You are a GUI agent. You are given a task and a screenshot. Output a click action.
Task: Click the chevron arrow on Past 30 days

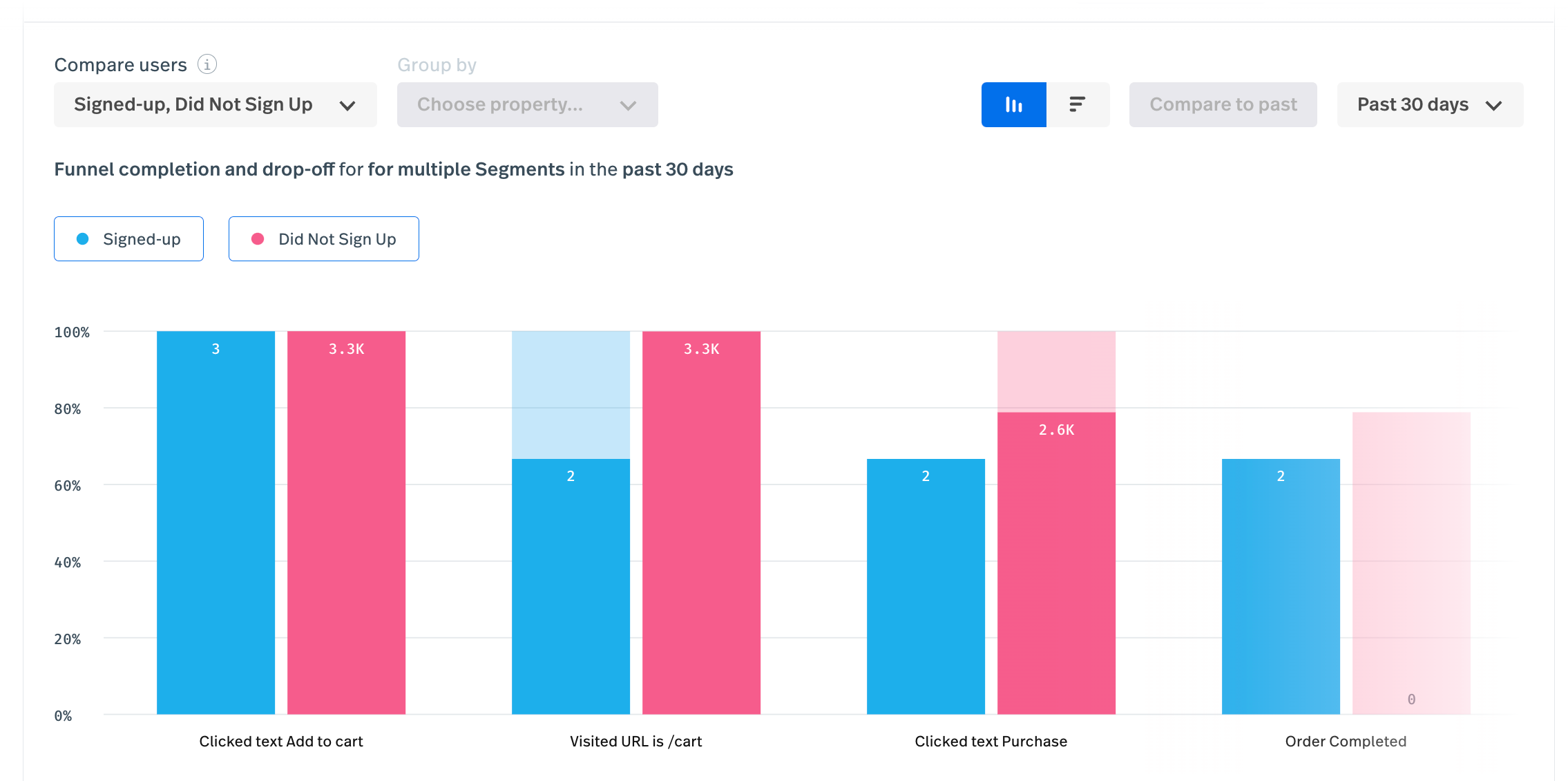[x=1494, y=106]
